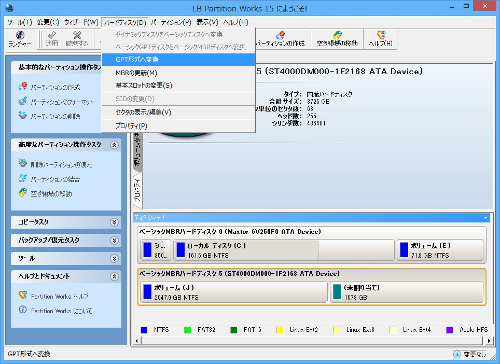Select the small system partition on Disk 0

click(x=156, y=250)
